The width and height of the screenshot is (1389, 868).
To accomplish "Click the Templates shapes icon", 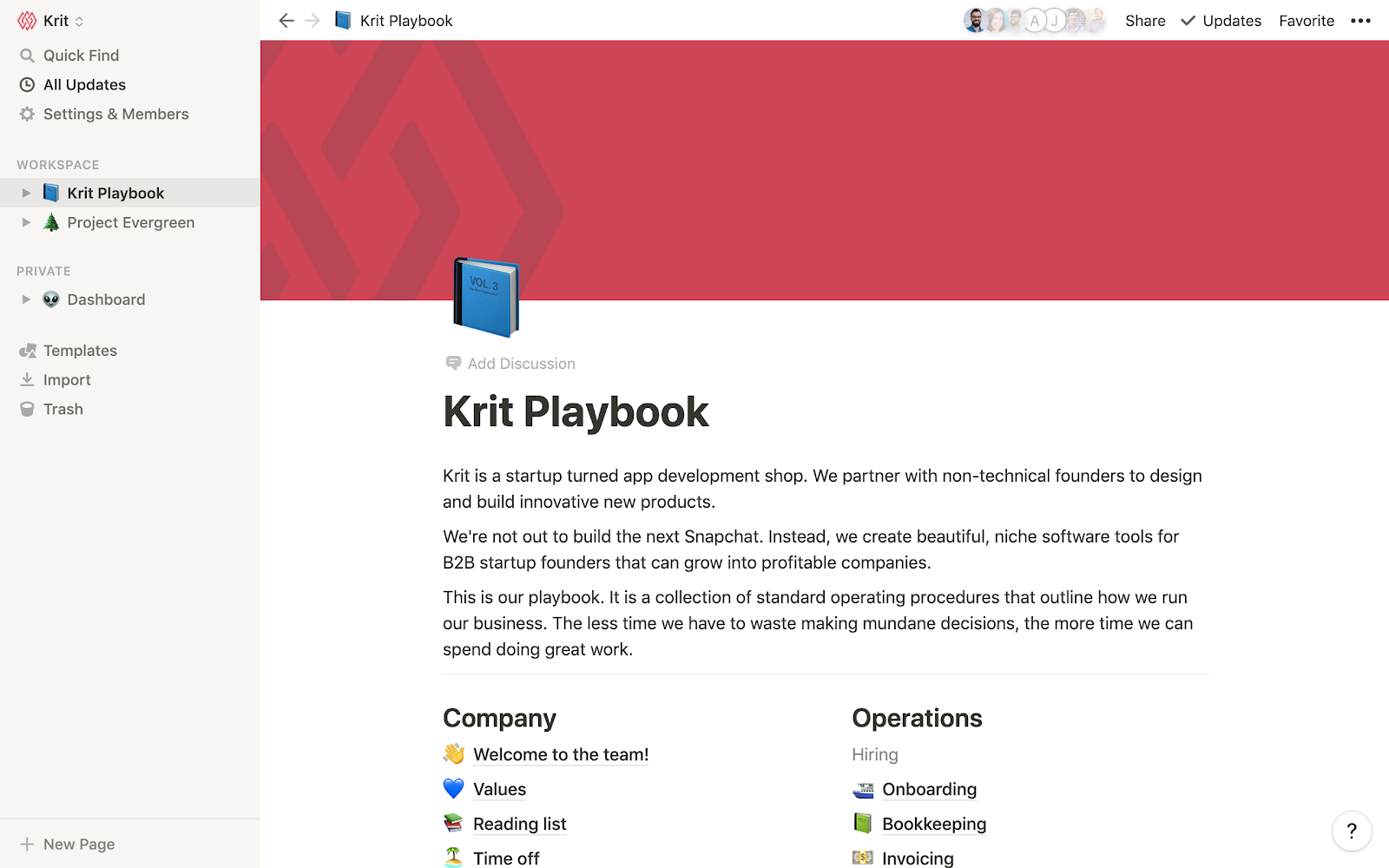I will coord(28,351).
